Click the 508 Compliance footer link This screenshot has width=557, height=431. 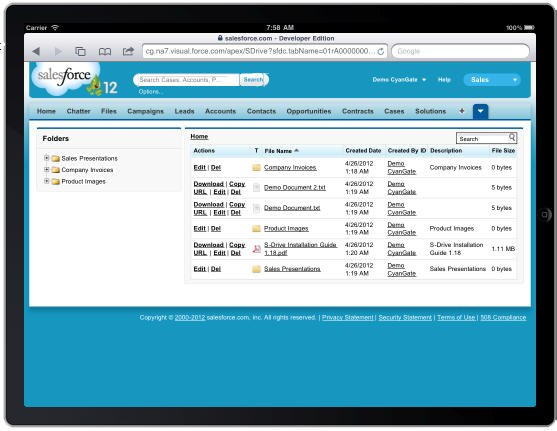[503, 317]
